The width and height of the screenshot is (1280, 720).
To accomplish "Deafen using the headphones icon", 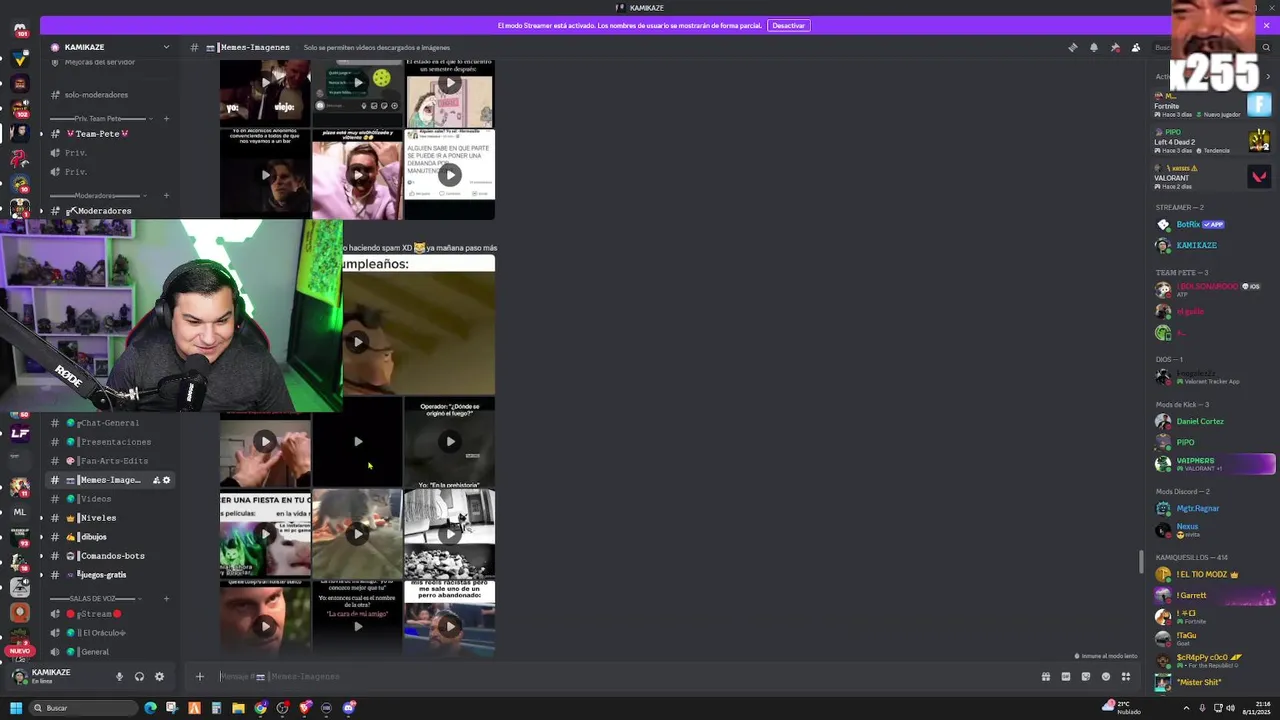I will coord(139,676).
